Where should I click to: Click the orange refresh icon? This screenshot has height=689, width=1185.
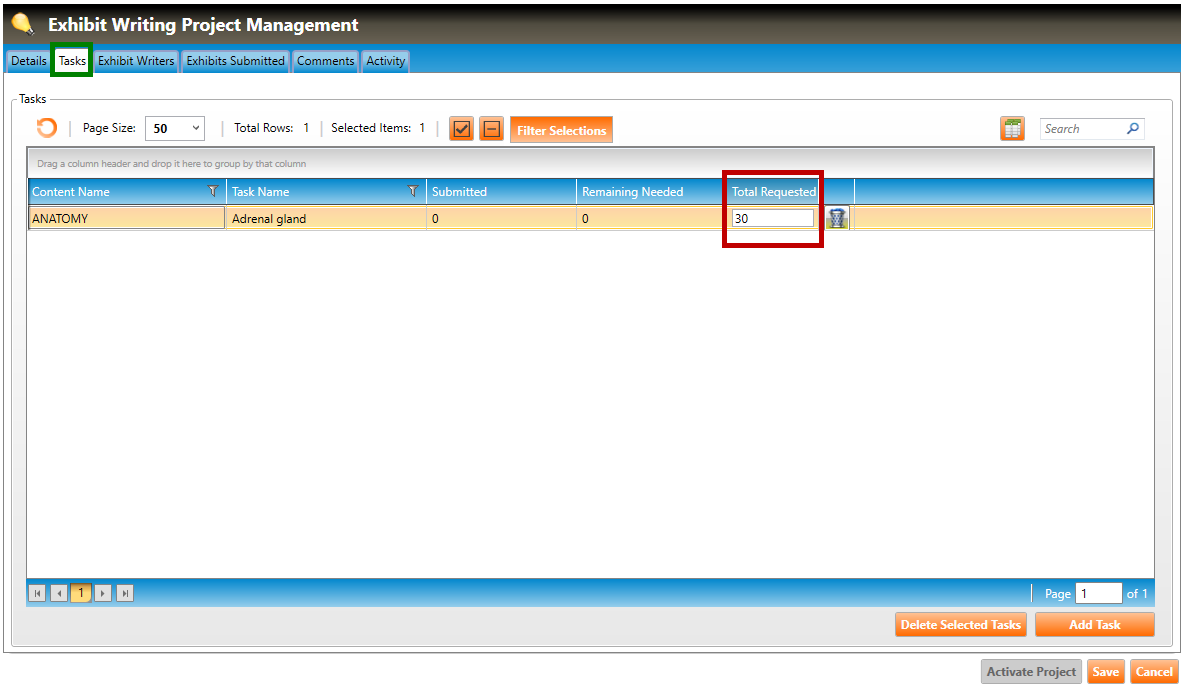[46, 128]
